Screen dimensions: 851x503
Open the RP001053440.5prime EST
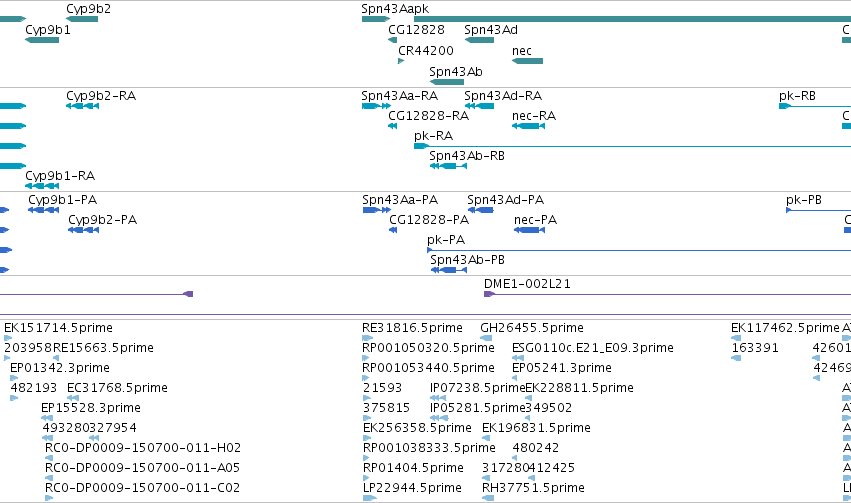[x=365, y=378]
